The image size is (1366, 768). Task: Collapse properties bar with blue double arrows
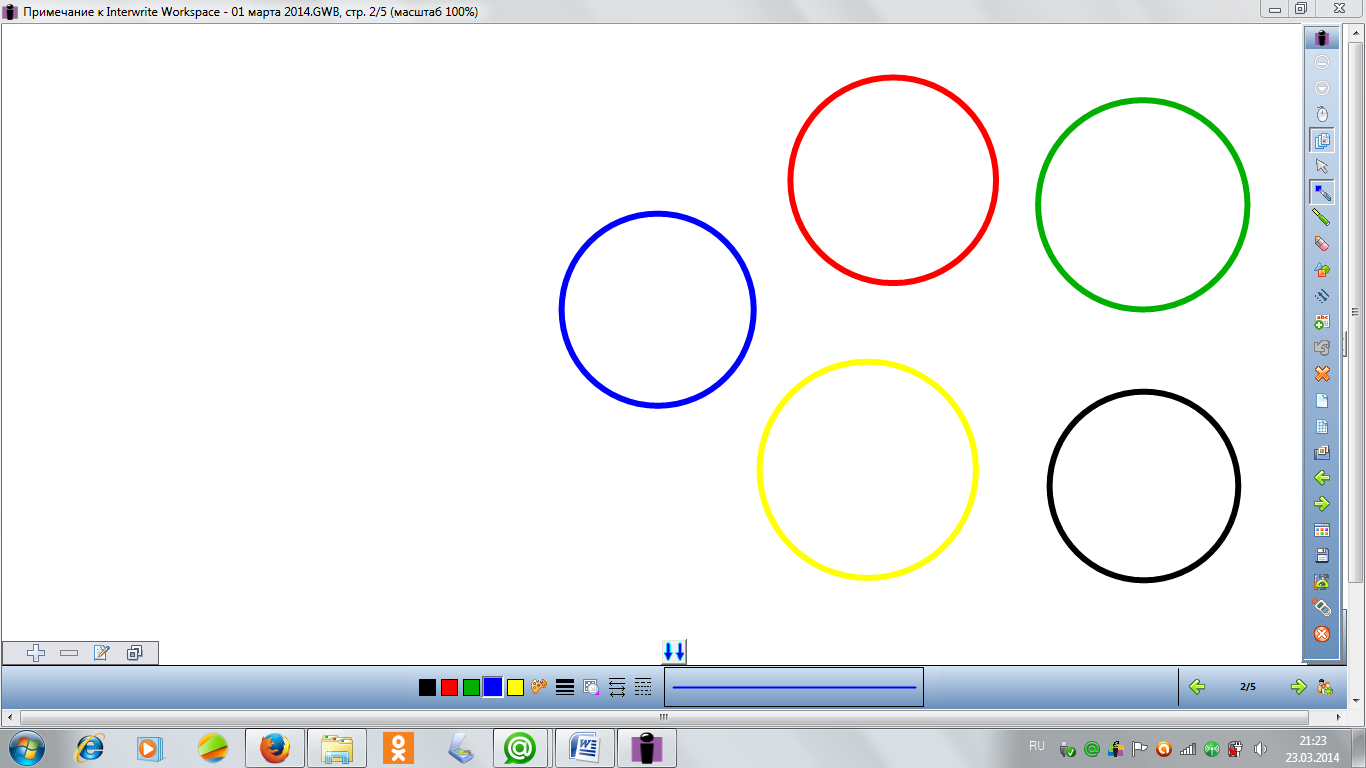tap(674, 652)
